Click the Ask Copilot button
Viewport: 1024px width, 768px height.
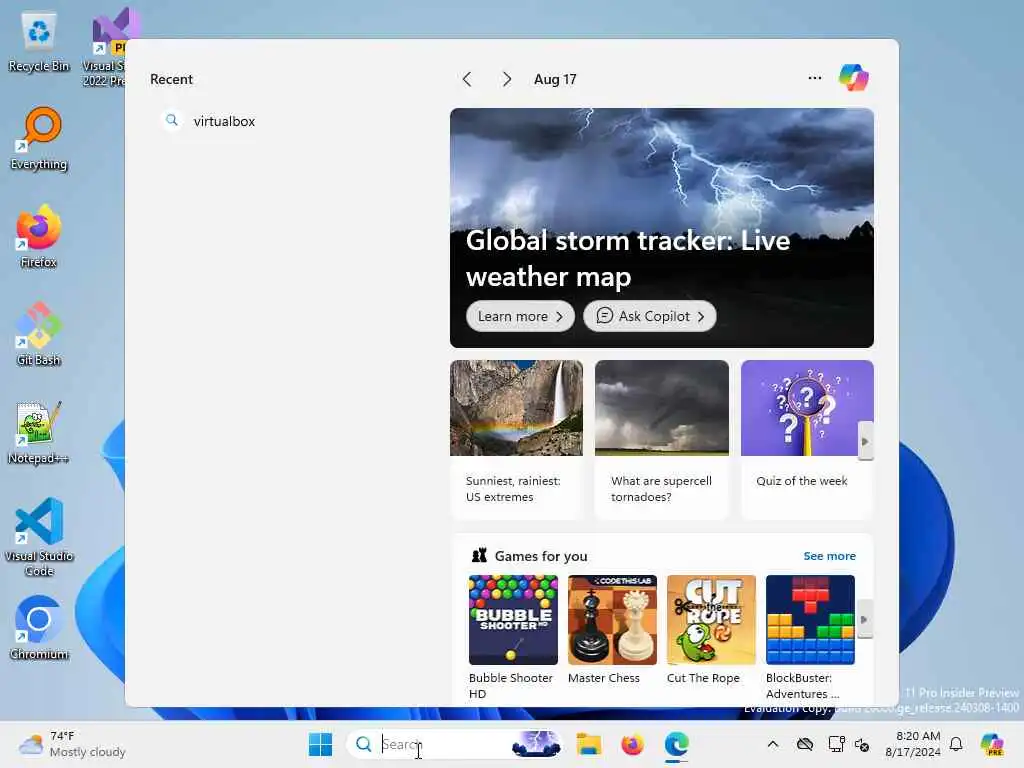tap(649, 316)
